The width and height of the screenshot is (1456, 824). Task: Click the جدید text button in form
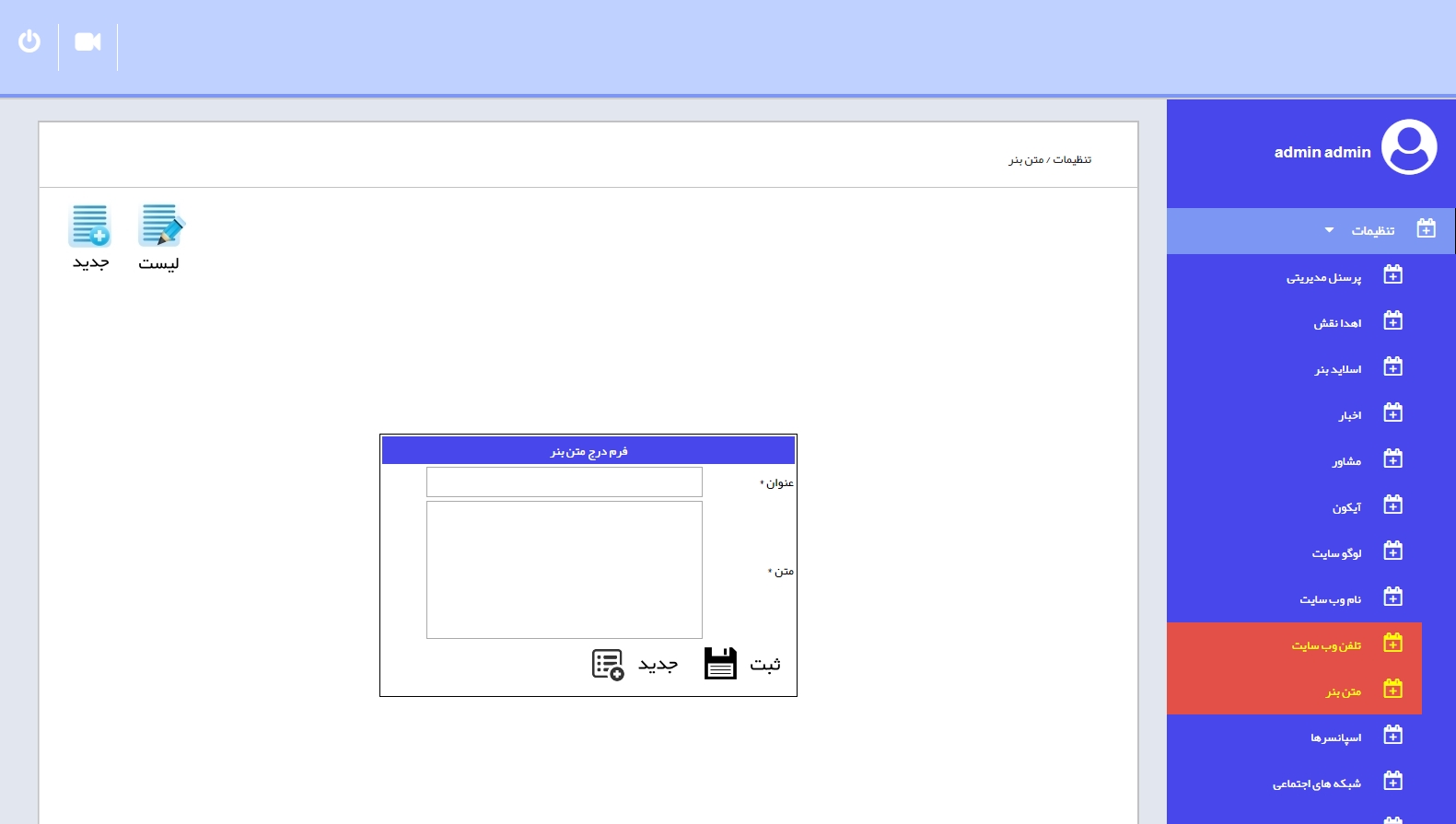[x=658, y=665]
